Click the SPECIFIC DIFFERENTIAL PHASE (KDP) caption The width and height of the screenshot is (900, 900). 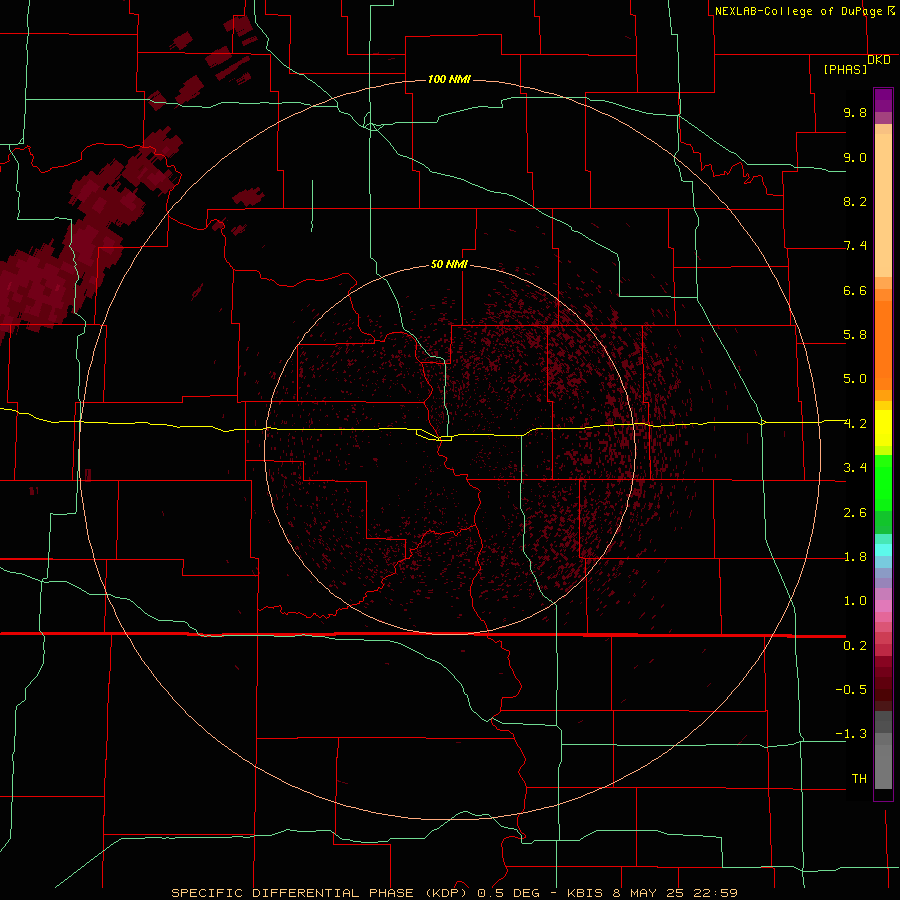pyautogui.click(x=321, y=893)
